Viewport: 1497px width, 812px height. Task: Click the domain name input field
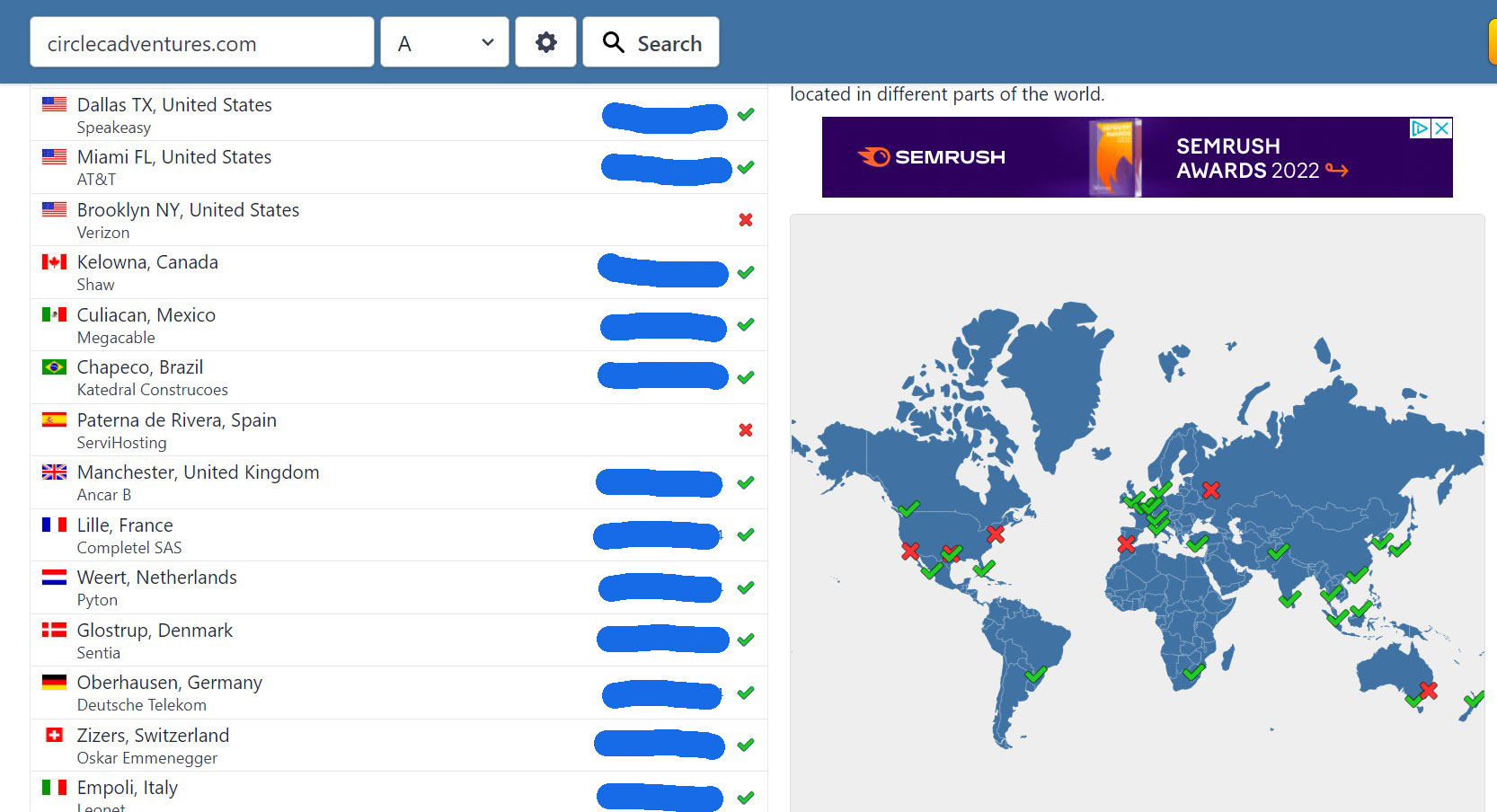tap(201, 42)
